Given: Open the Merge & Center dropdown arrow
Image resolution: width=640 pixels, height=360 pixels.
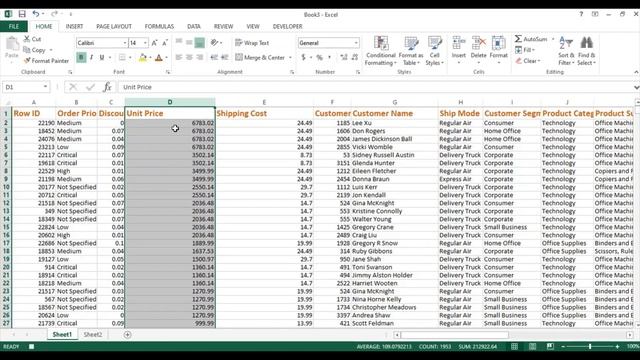Looking at the screenshot, I should pyautogui.click(x=290, y=58).
